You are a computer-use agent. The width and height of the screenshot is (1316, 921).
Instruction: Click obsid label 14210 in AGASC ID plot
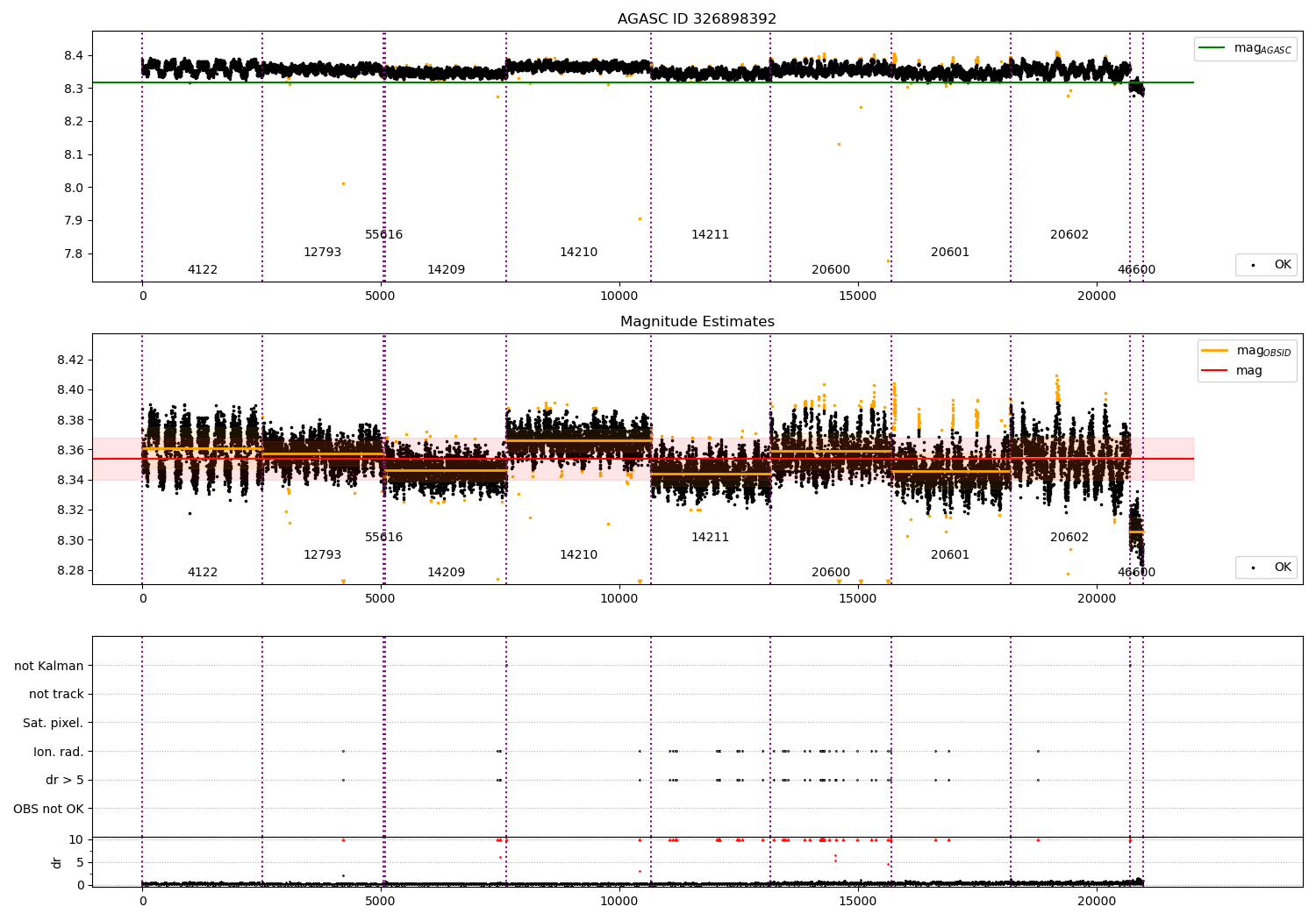578,252
